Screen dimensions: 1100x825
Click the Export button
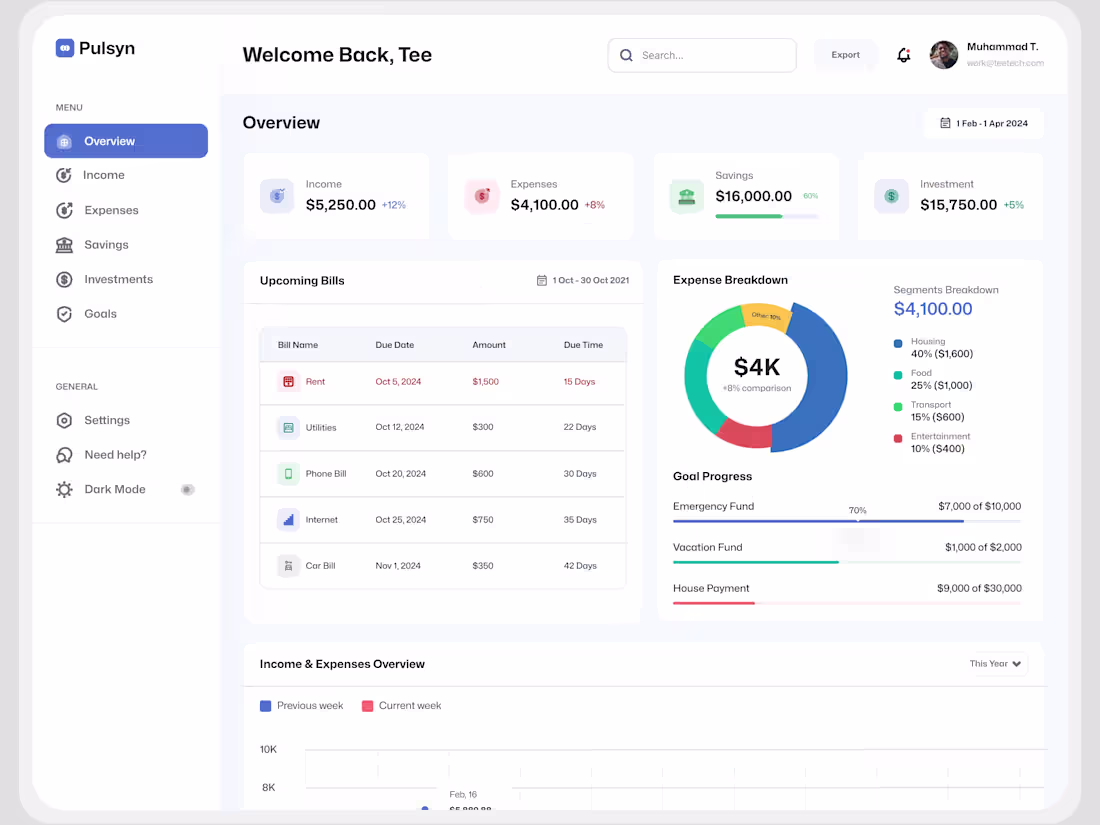845,55
